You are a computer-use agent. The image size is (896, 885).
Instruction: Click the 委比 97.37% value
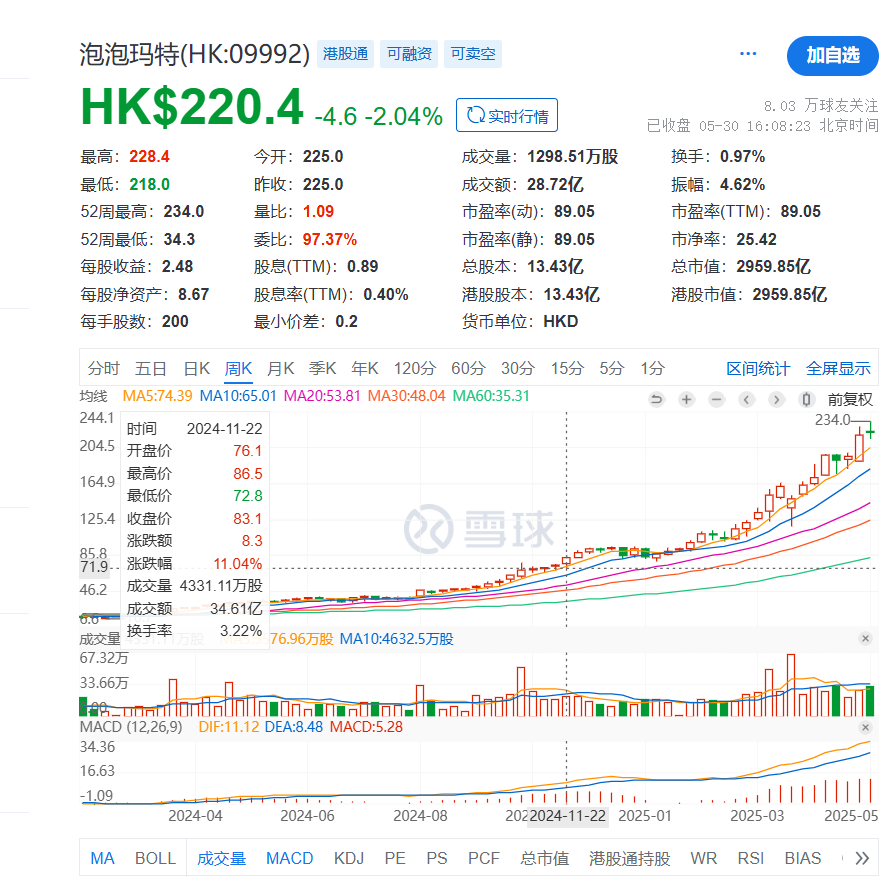(x=330, y=239)
